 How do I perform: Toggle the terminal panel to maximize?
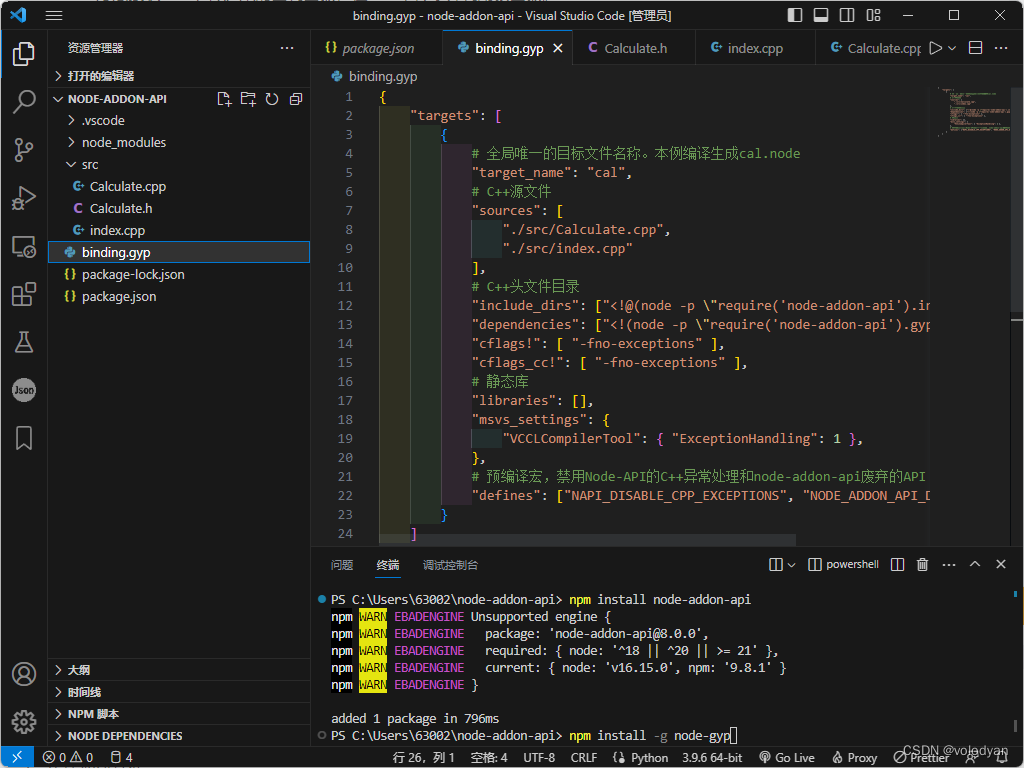click(974, 564)
